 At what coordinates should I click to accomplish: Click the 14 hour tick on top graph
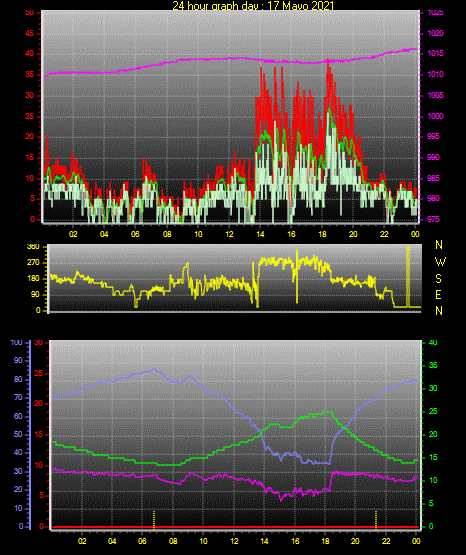click(260, 234)
